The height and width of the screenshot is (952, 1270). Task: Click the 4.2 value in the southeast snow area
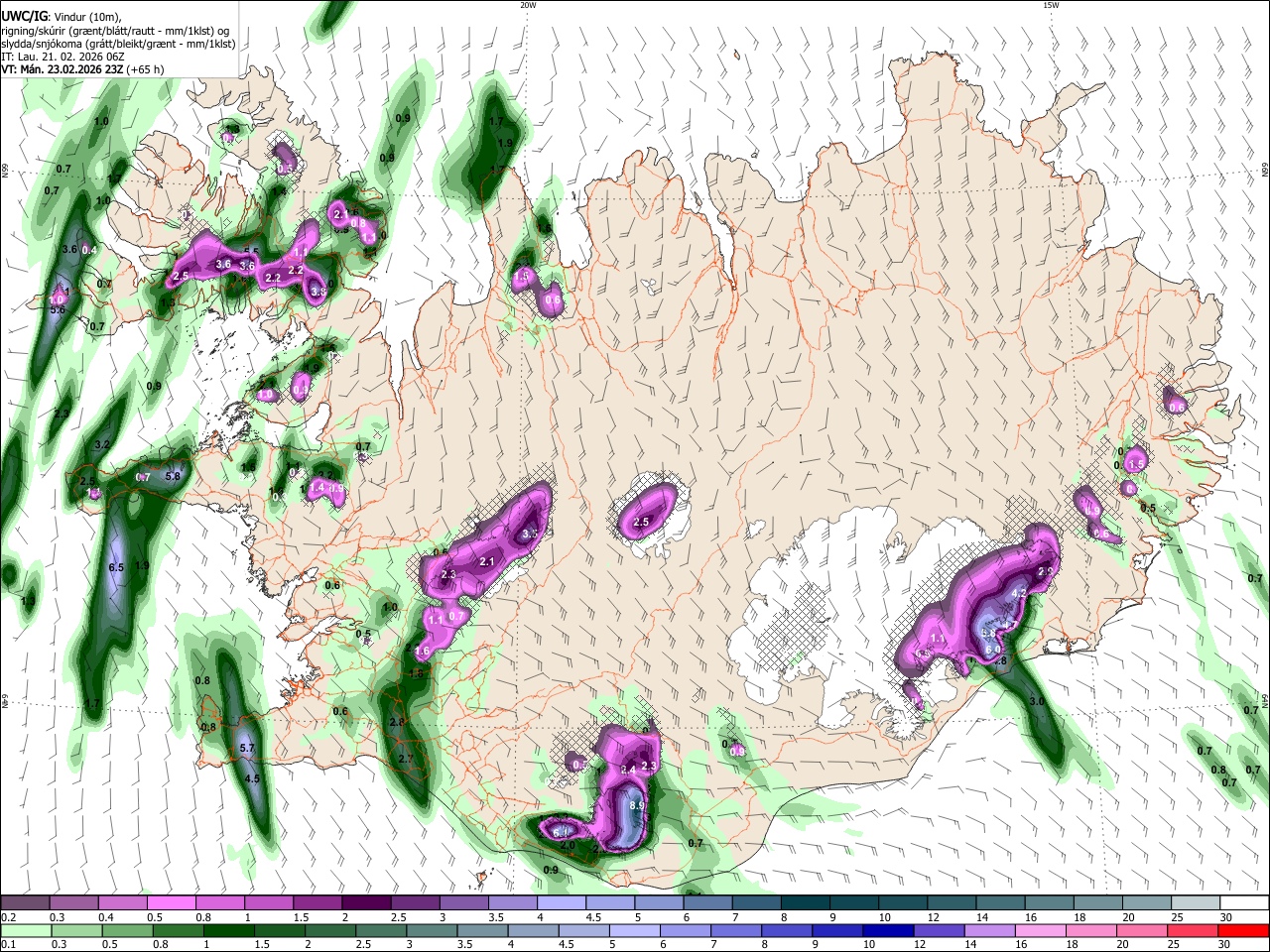point(1018,593)
